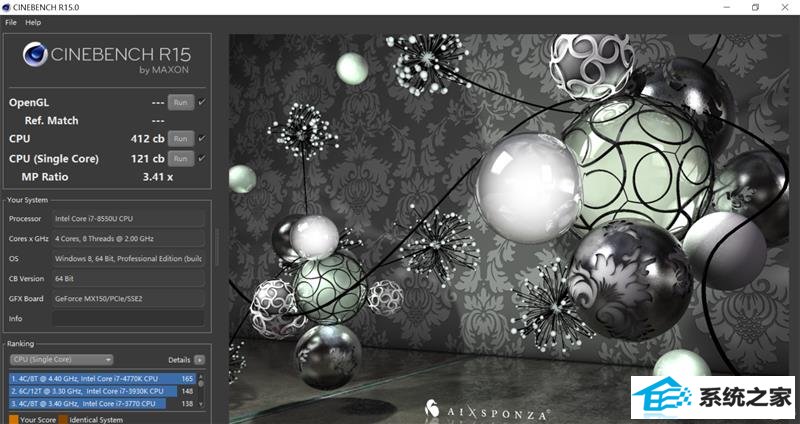Viewport: 800px width, 424px height.
Task: Click the AIXSPONZA logo in render
Action: [x=487, y=411]
